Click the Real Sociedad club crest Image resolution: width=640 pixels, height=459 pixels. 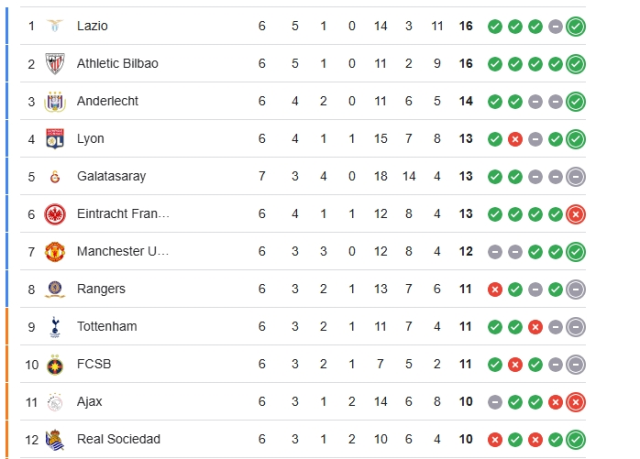55,439
